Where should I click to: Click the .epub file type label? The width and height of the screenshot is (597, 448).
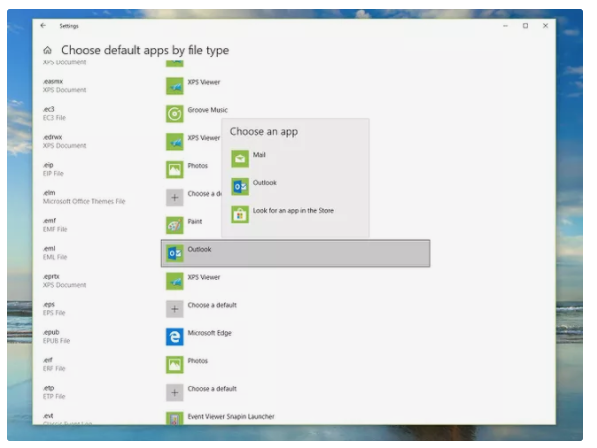(51, 332)
